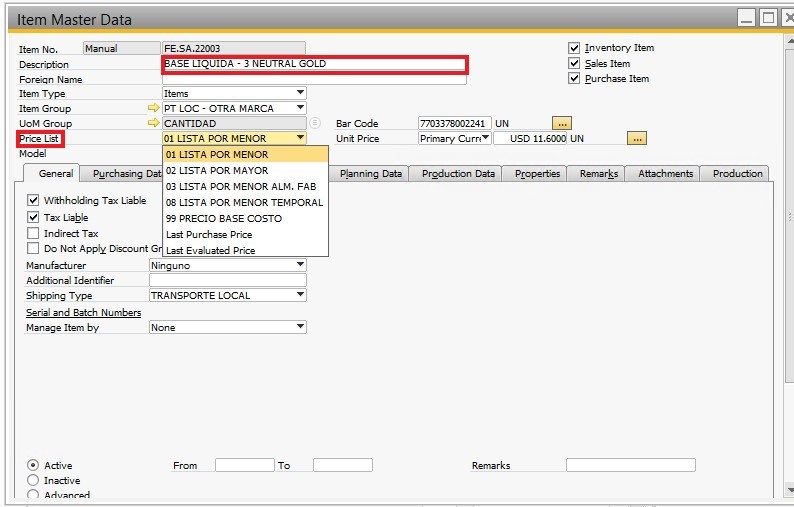Open the Bar Code ellipsis button

point(561,123)
